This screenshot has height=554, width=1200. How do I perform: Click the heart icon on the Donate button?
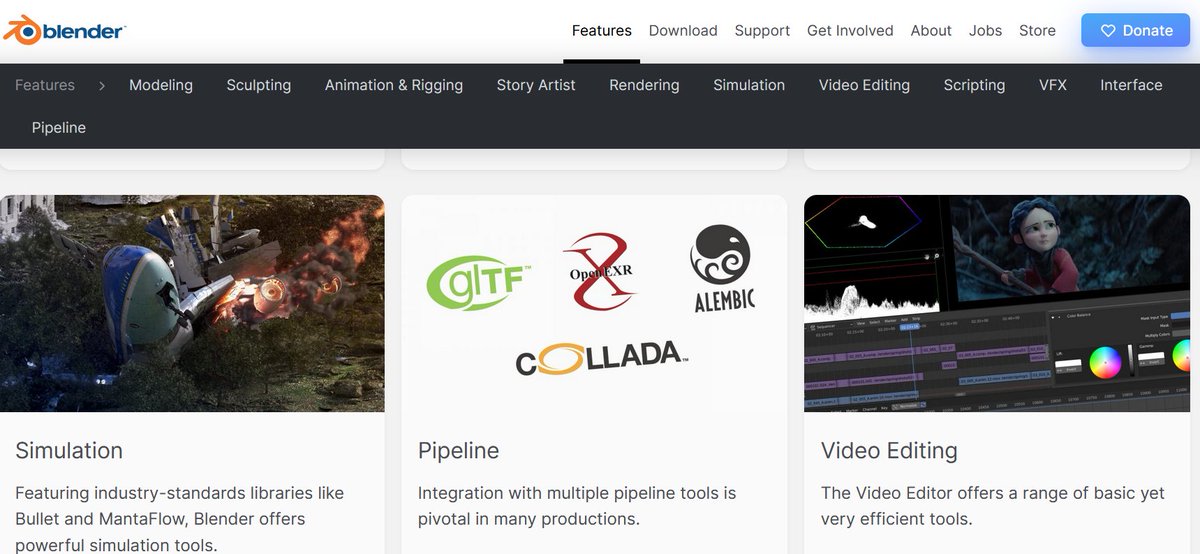[1108, 31]
